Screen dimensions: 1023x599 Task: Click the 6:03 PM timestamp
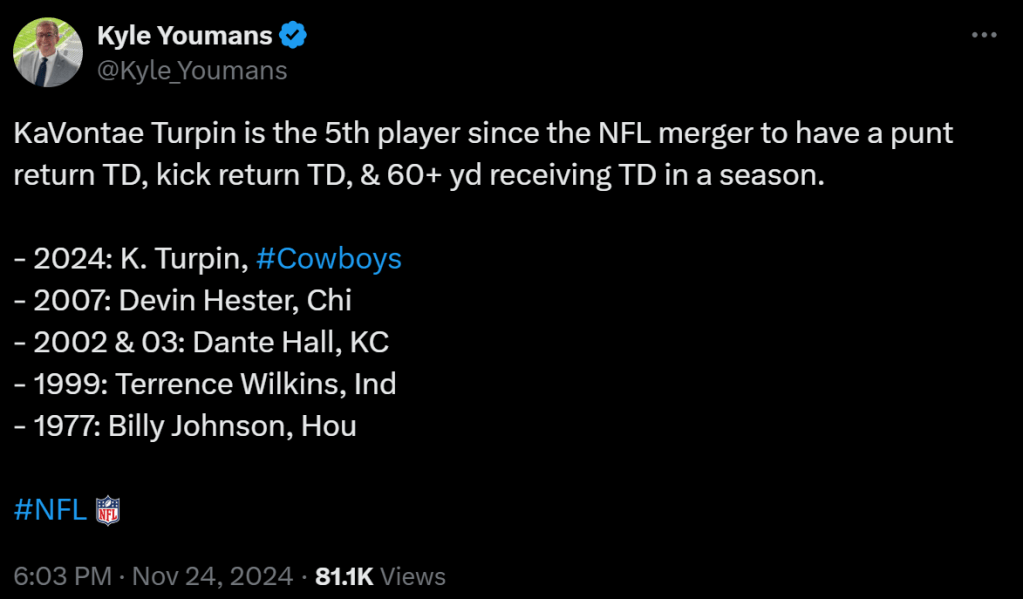[62, 577]
